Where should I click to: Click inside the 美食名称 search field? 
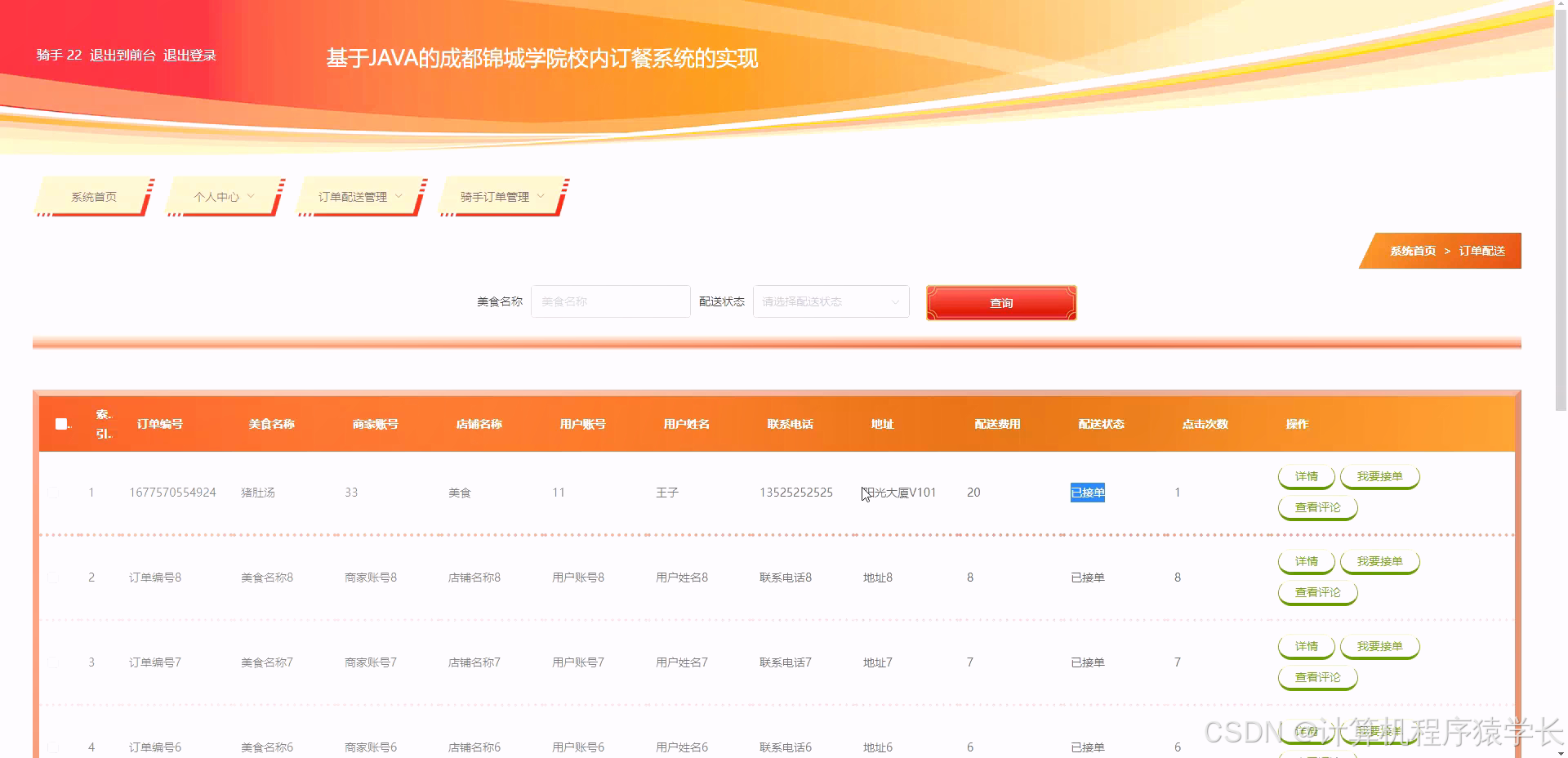coord(611,301)
